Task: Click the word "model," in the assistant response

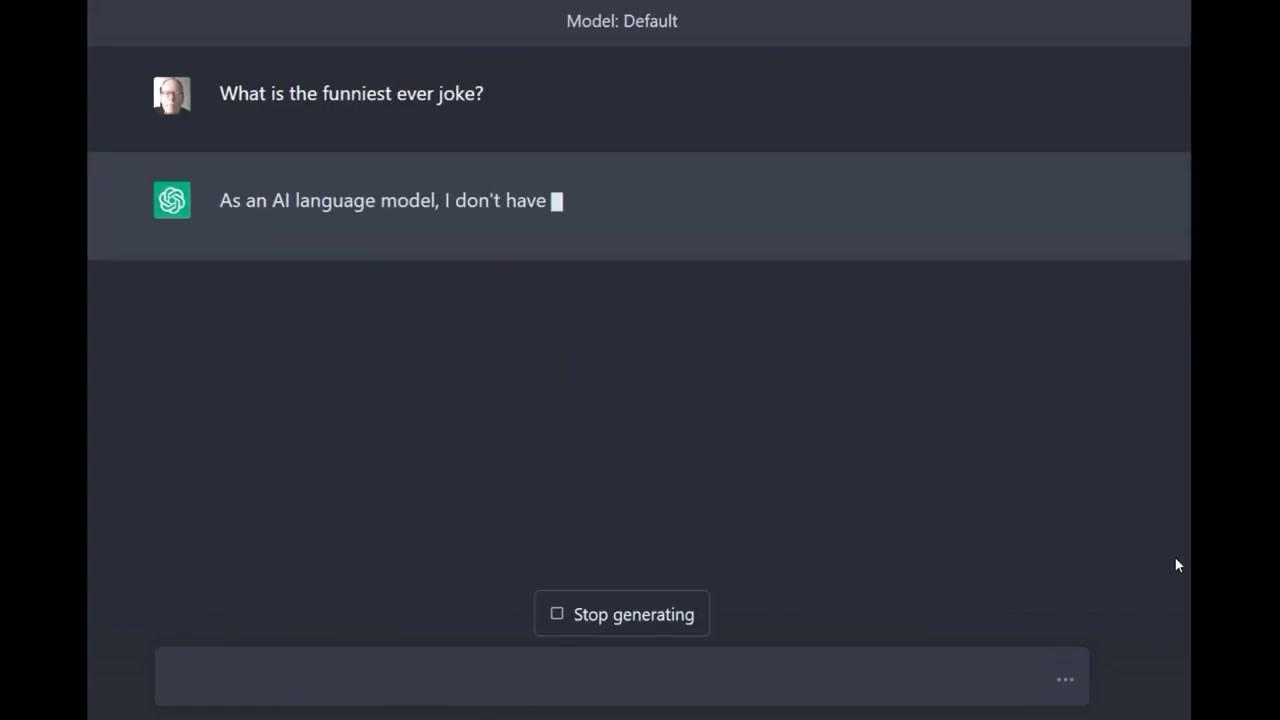Action: (409, 201)
